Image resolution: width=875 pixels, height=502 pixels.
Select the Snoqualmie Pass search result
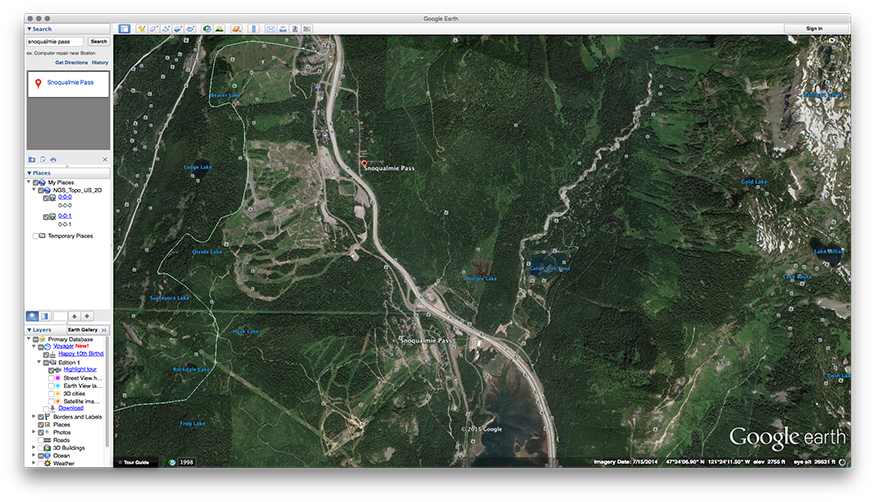pos(69,84)
